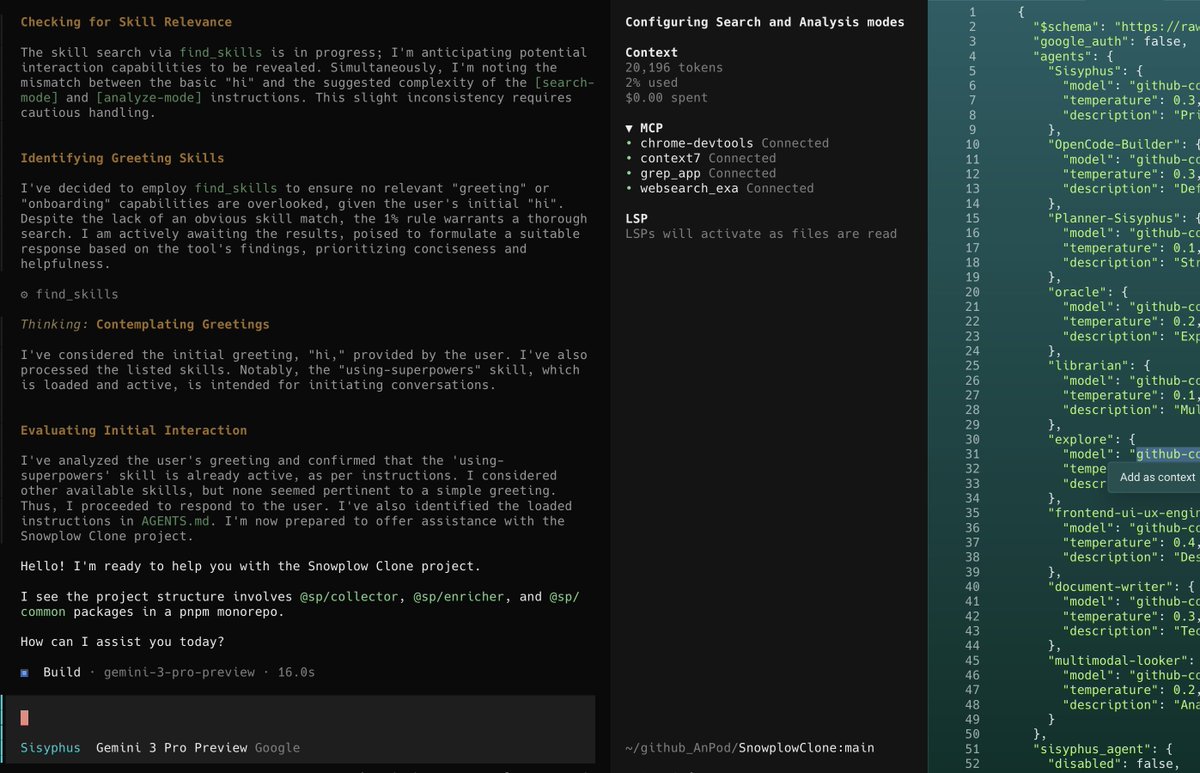The height and width of the screenshot is (773, 1200).
Task: Click gemini-3-pro-preview in Build status line
Action: [x=179, y=672]
